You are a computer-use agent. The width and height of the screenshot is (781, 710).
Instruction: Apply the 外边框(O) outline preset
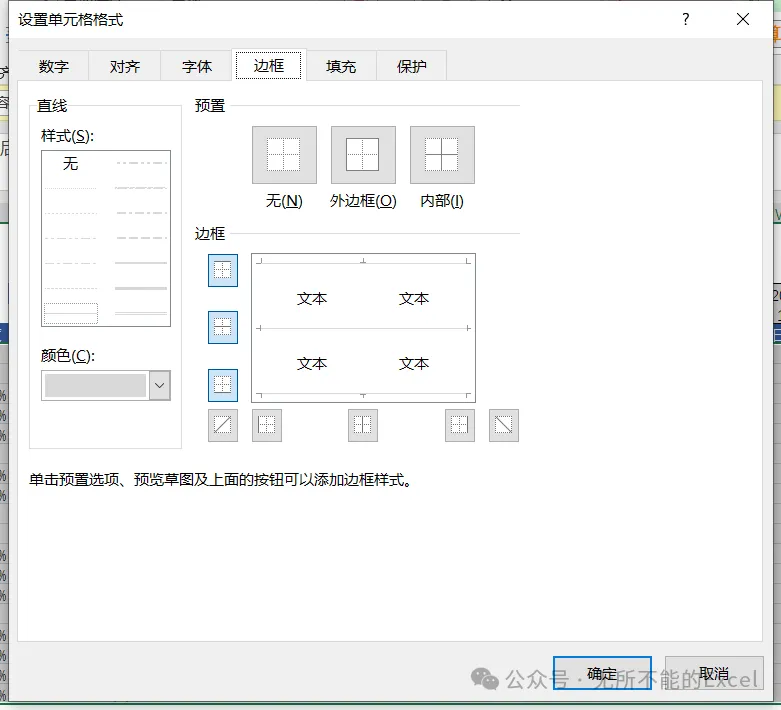point(363,154)
